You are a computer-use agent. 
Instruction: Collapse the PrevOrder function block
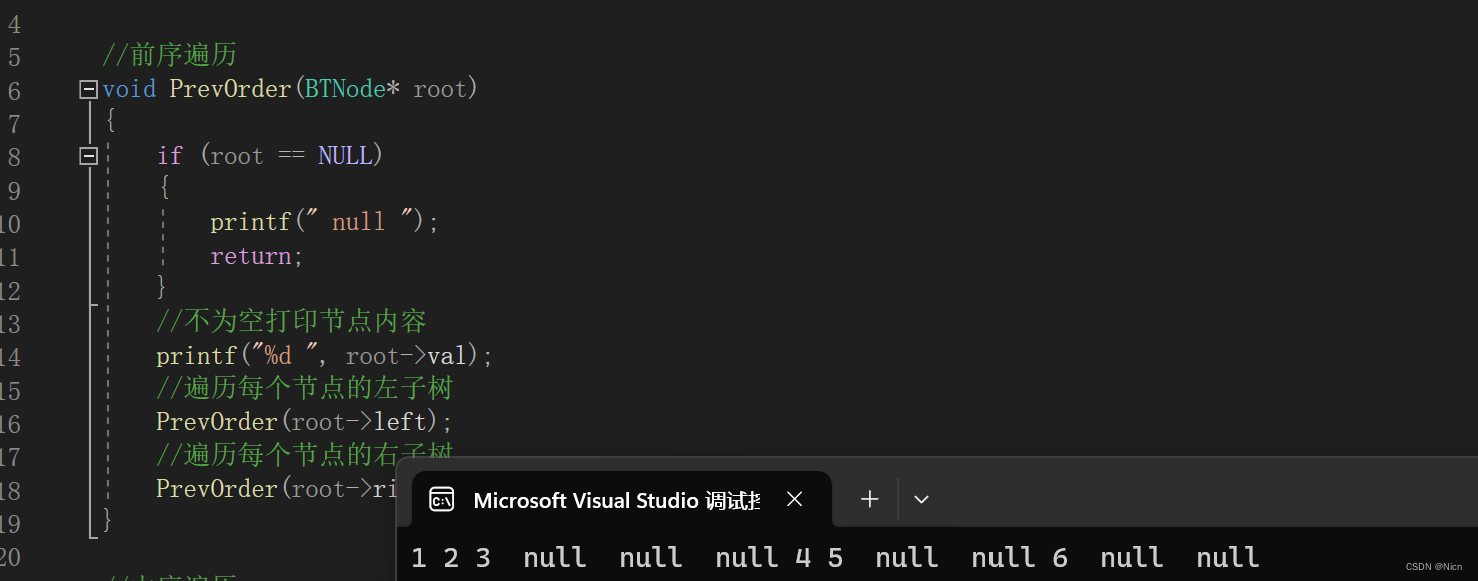pos(88,89)
